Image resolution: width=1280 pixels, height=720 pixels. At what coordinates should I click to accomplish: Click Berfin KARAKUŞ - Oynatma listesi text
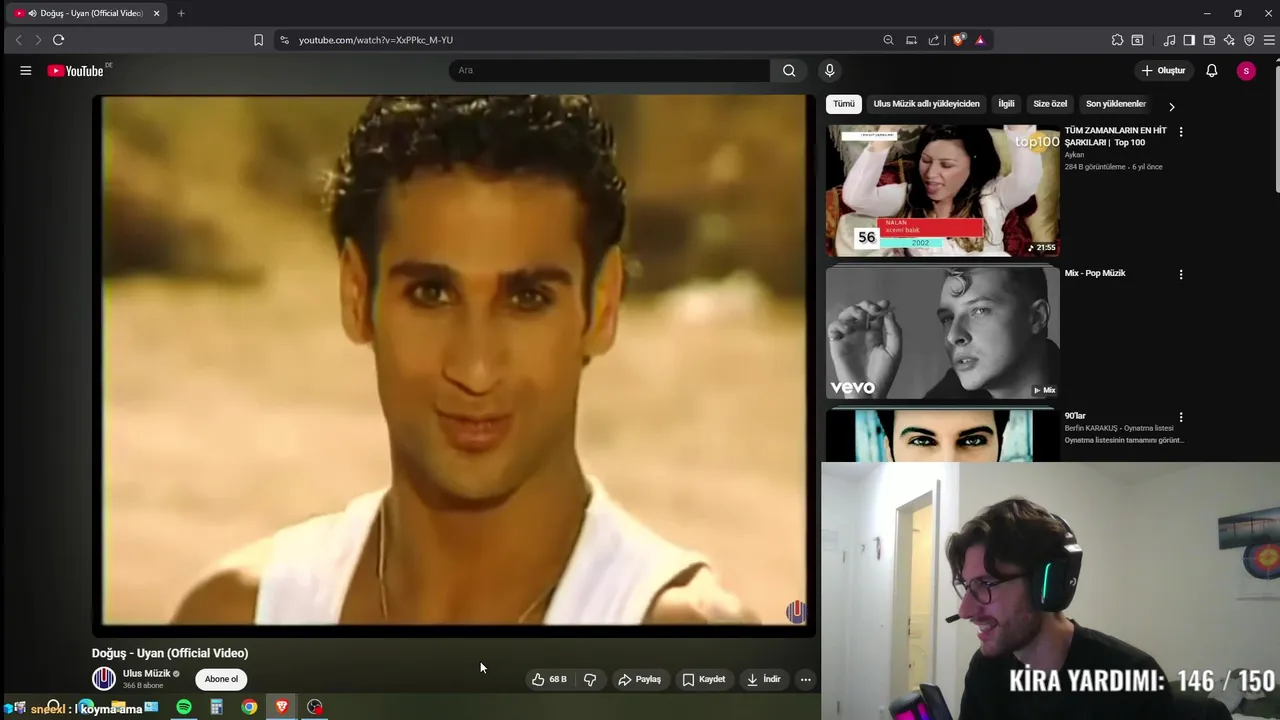[1119, 429]
